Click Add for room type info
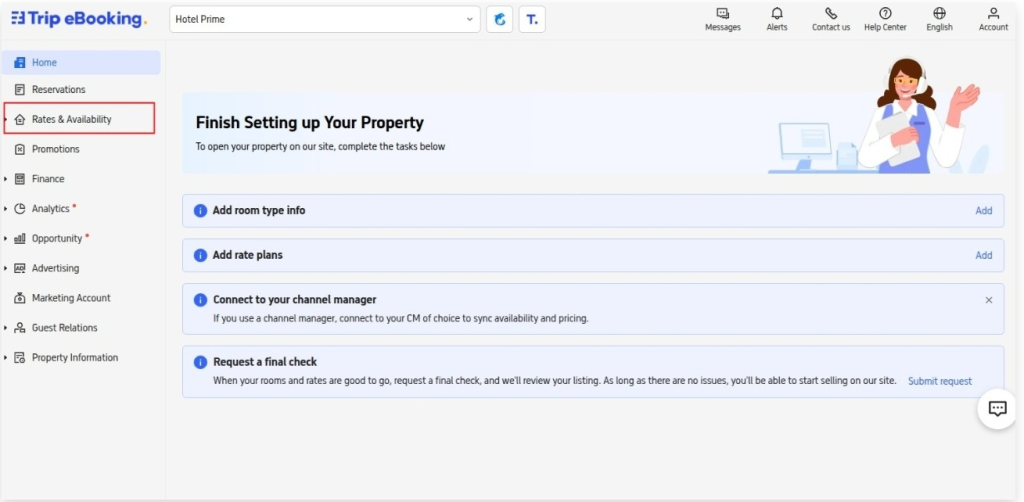The height and width of the screenshot is (502, 1024). (983, 211)
